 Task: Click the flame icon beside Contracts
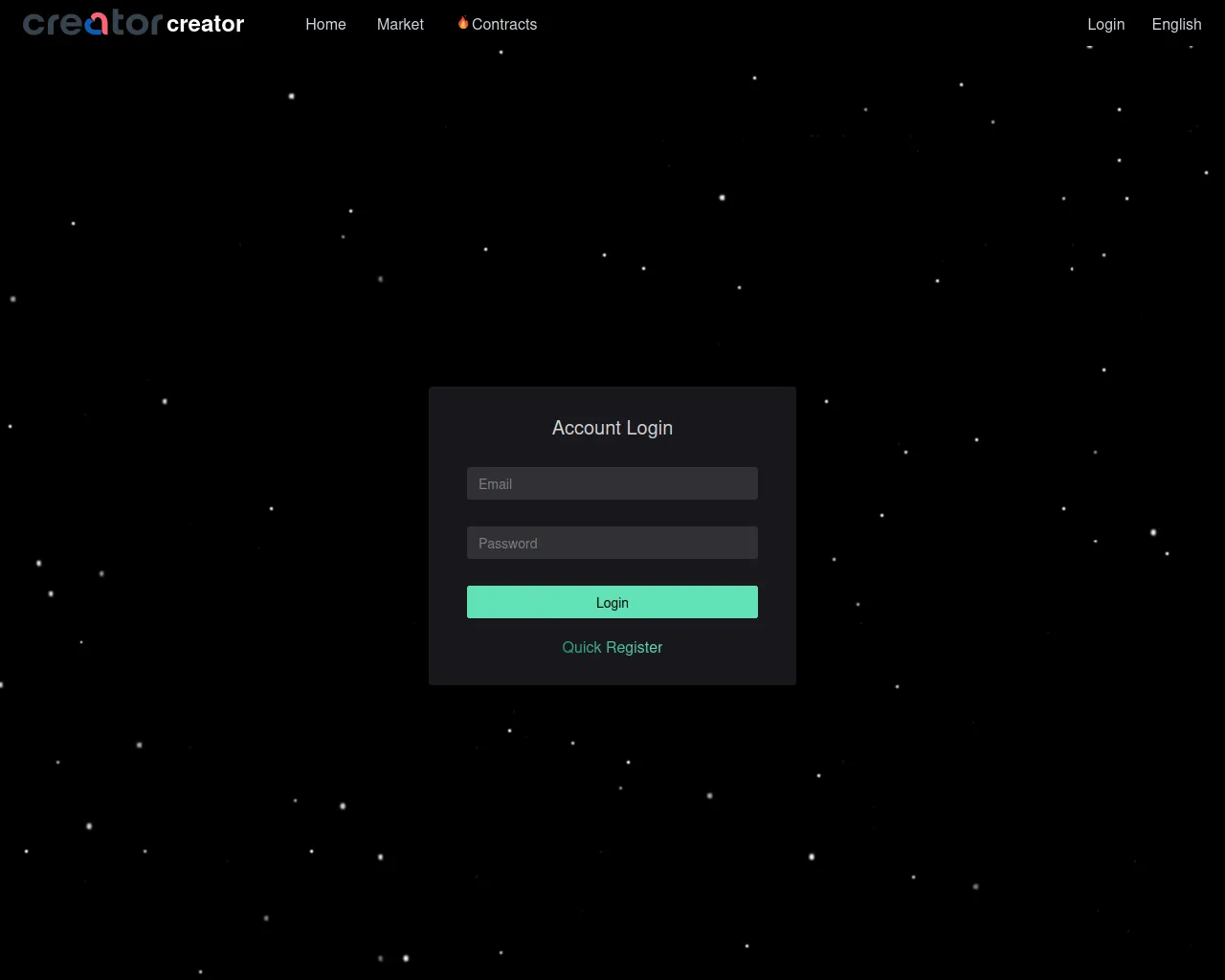[x=463, y=23]
